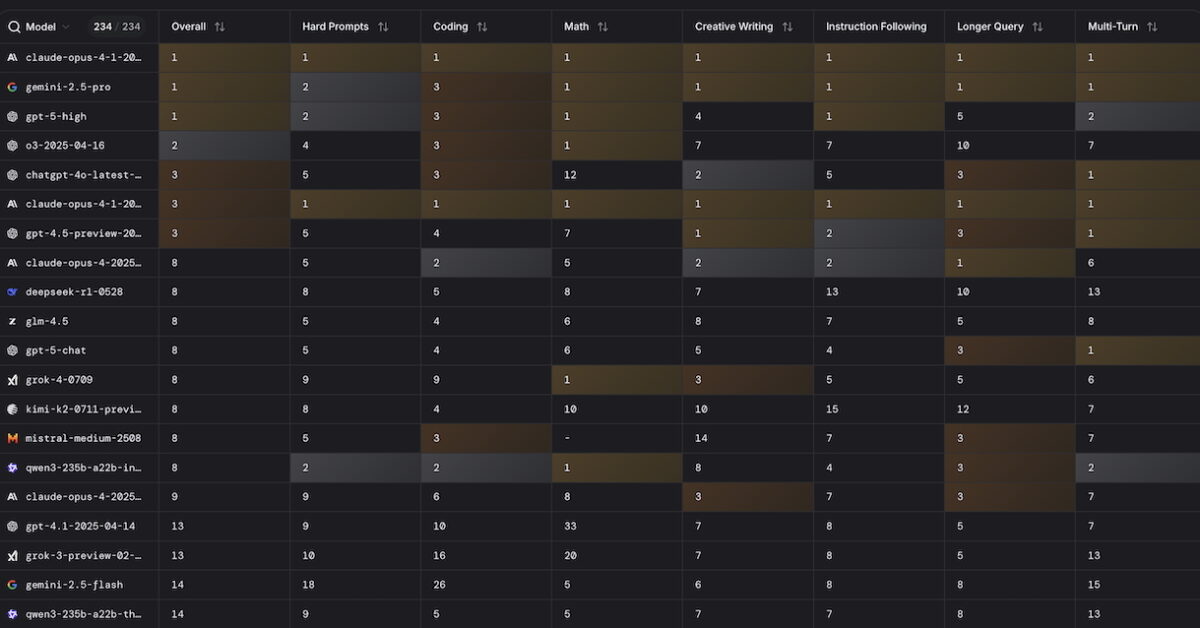Select the grok-4-0709 model name

59,380
